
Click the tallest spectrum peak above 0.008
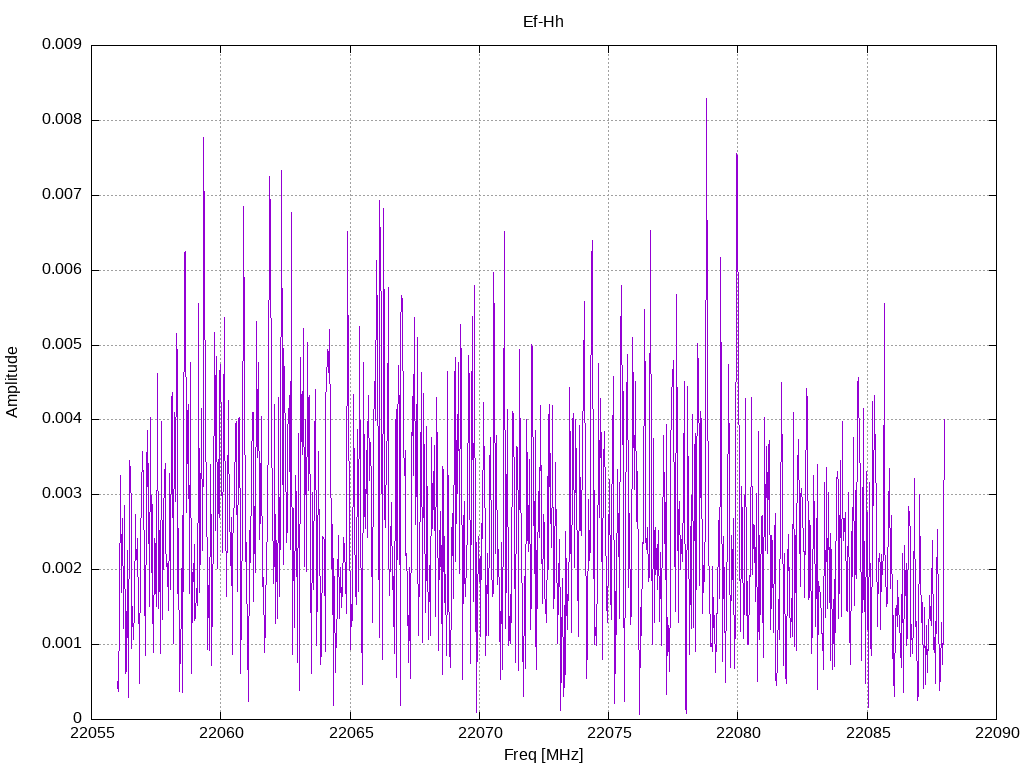tap(707, 100)
